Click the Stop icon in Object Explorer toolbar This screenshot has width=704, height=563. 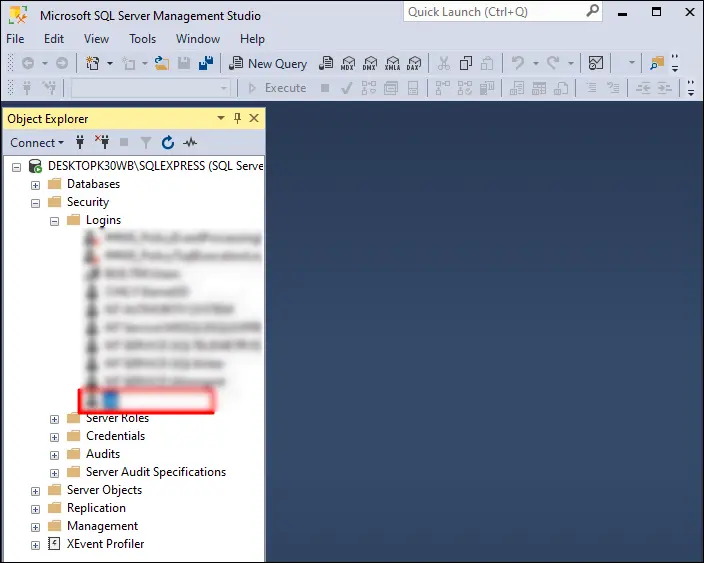point(124,143)
